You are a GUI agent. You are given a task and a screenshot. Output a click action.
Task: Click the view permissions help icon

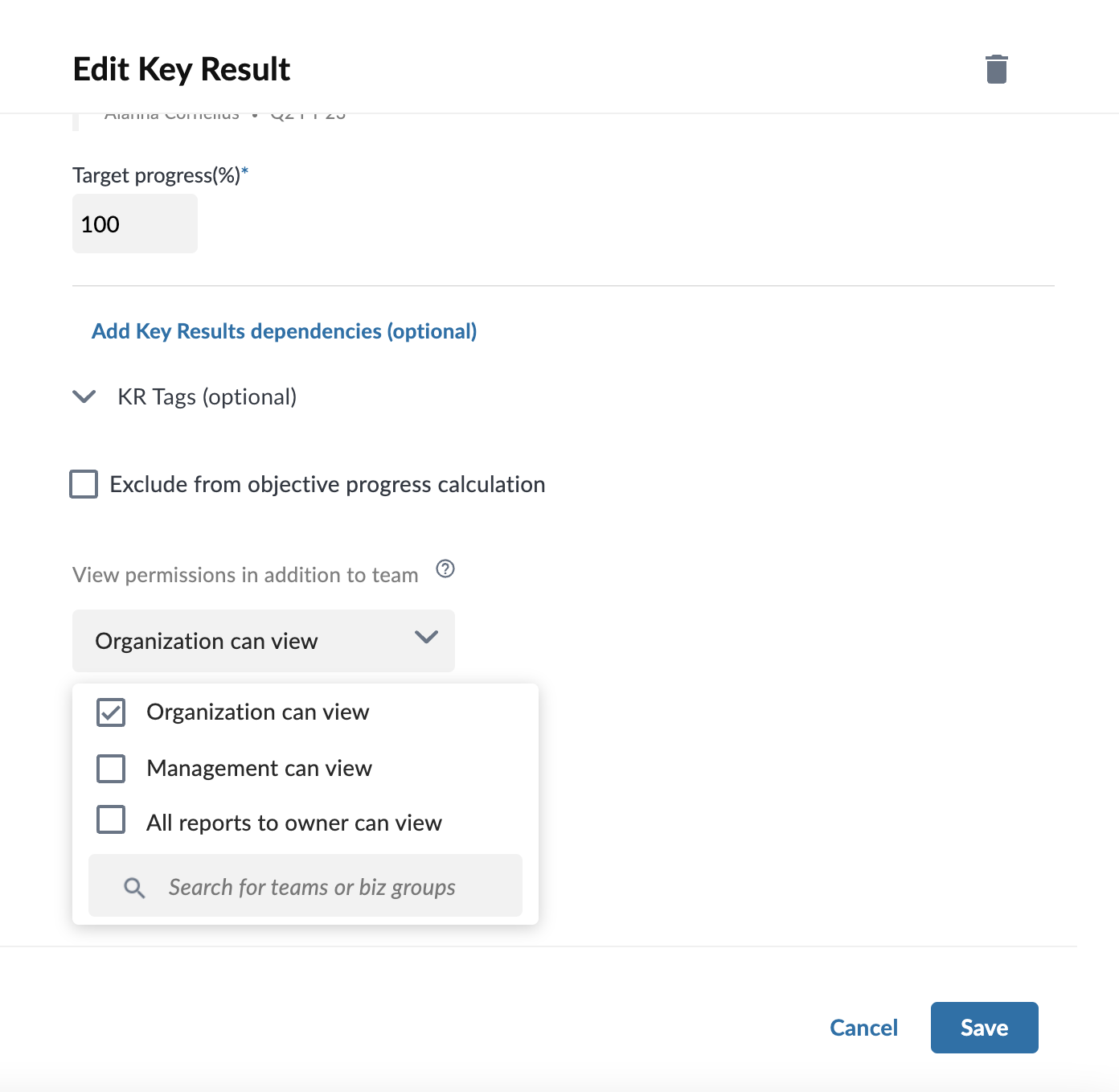tap(445, 569)
